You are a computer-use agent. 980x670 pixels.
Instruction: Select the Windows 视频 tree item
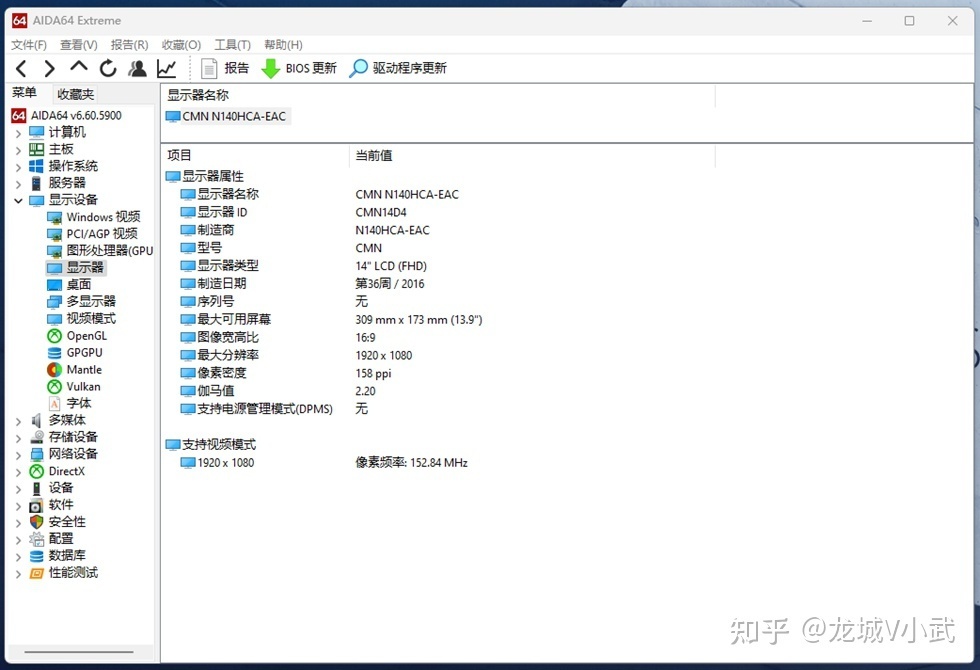click(94, 217)
